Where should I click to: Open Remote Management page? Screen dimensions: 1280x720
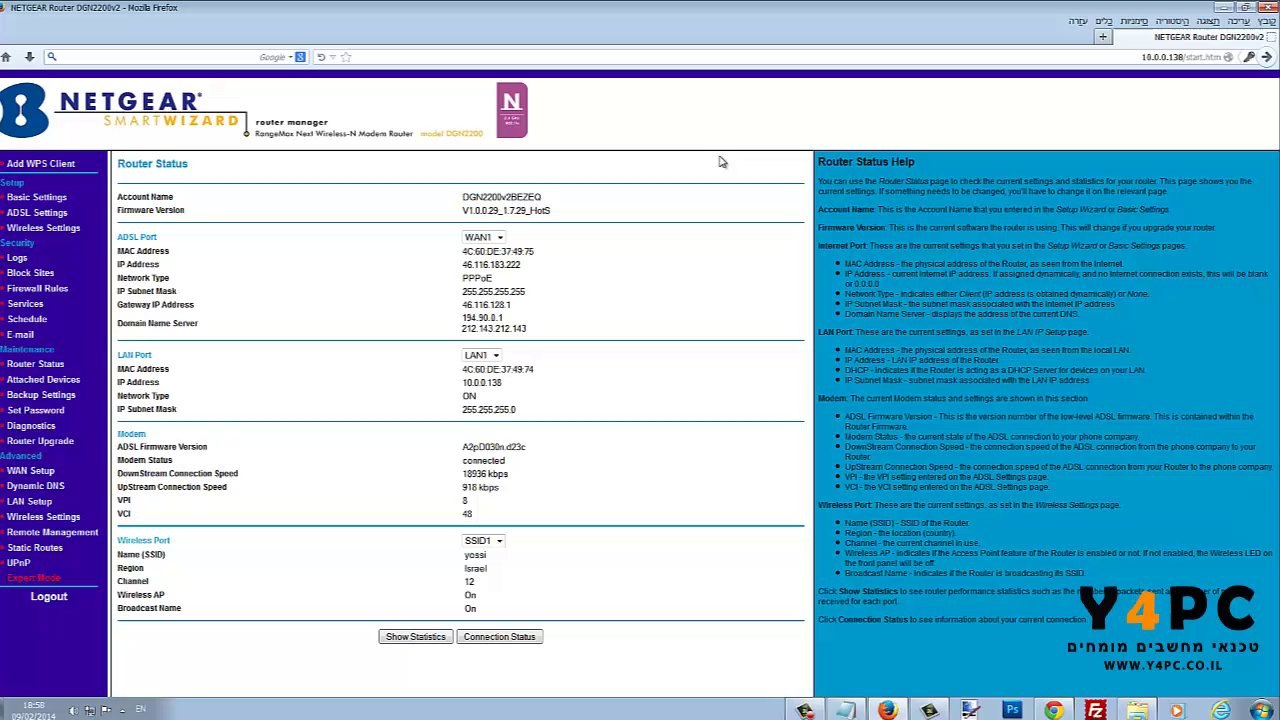point(52,532)
